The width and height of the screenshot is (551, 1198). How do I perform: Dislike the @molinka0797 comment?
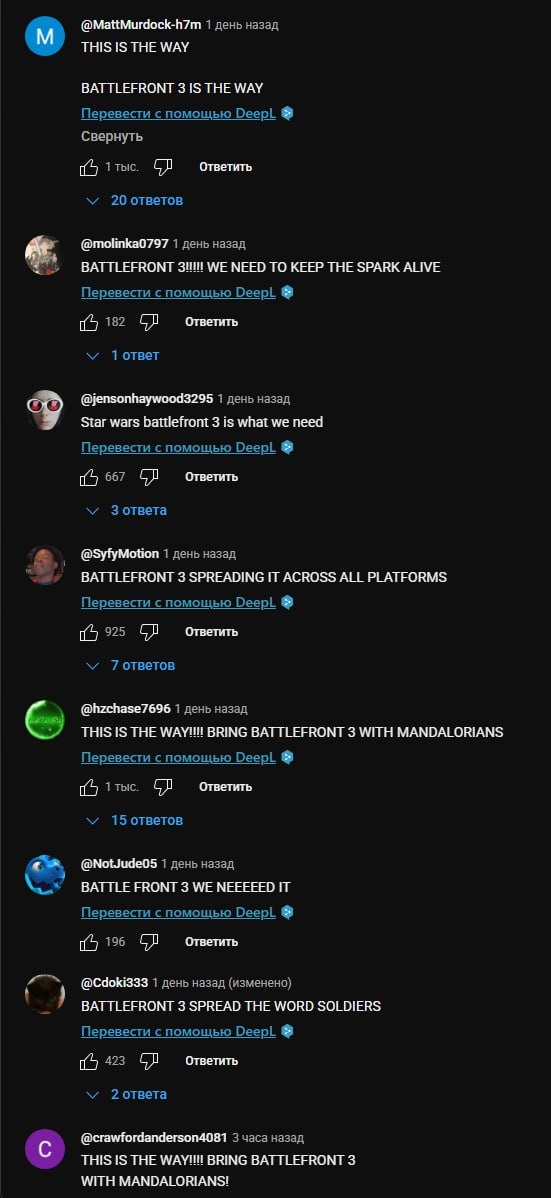[x=149, y=322]
